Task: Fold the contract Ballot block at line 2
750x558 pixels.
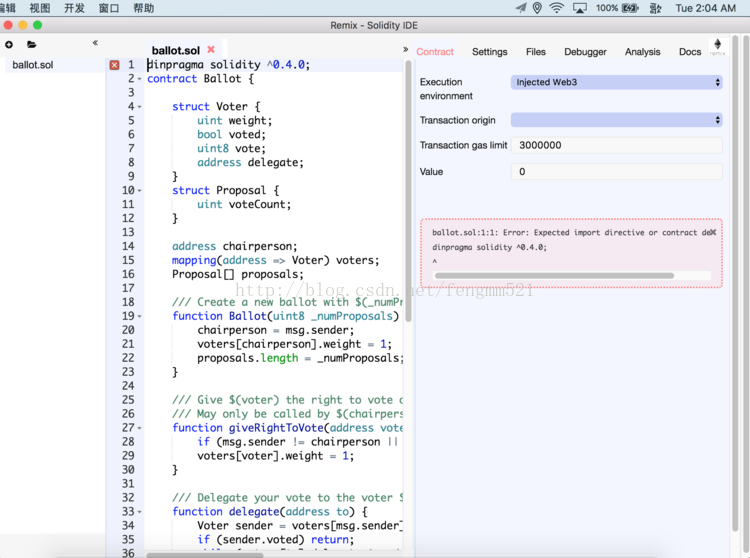Action: (140, 79)
